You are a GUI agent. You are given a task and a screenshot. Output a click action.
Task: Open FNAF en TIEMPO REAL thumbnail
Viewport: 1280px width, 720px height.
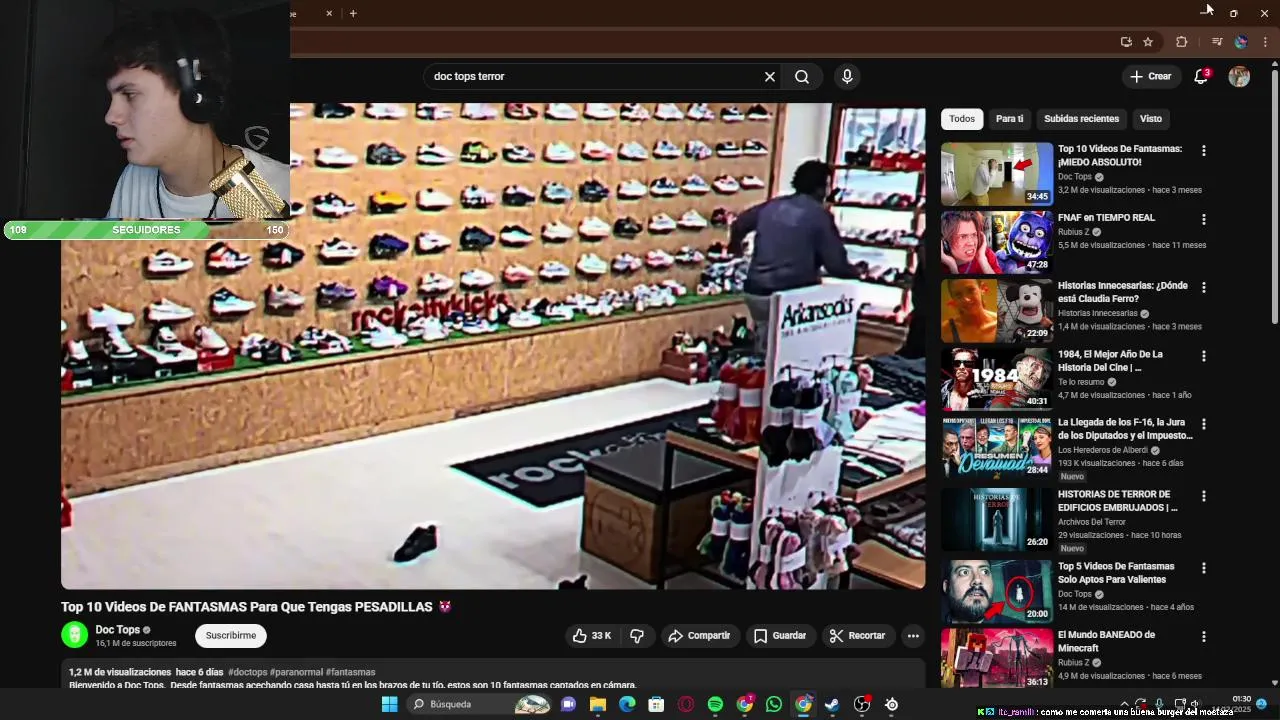[997, 242]
